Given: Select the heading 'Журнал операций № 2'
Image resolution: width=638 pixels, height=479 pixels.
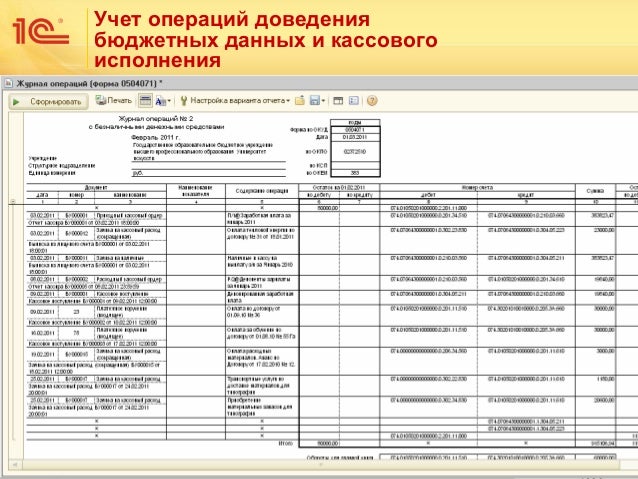Looking at the screenshot, I should [x=156, y=119].
